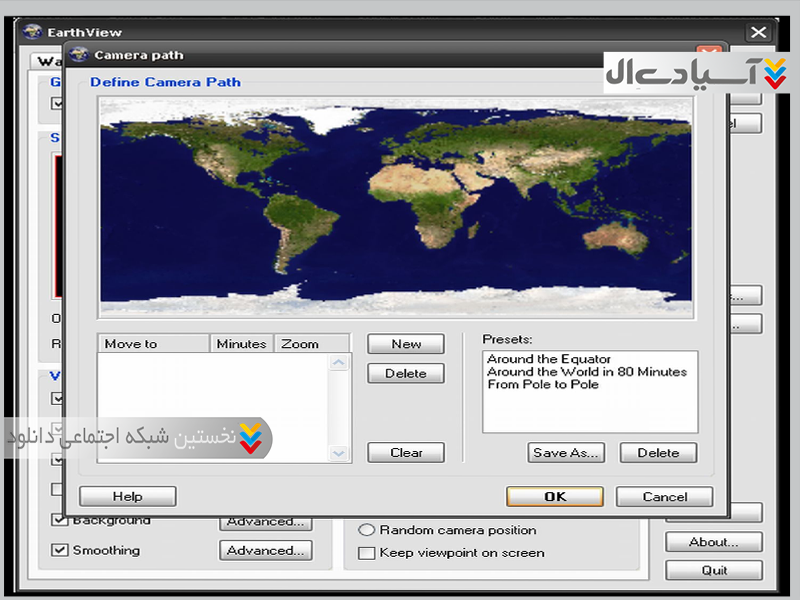Confirm the camera path with OK

click(555, 497)
